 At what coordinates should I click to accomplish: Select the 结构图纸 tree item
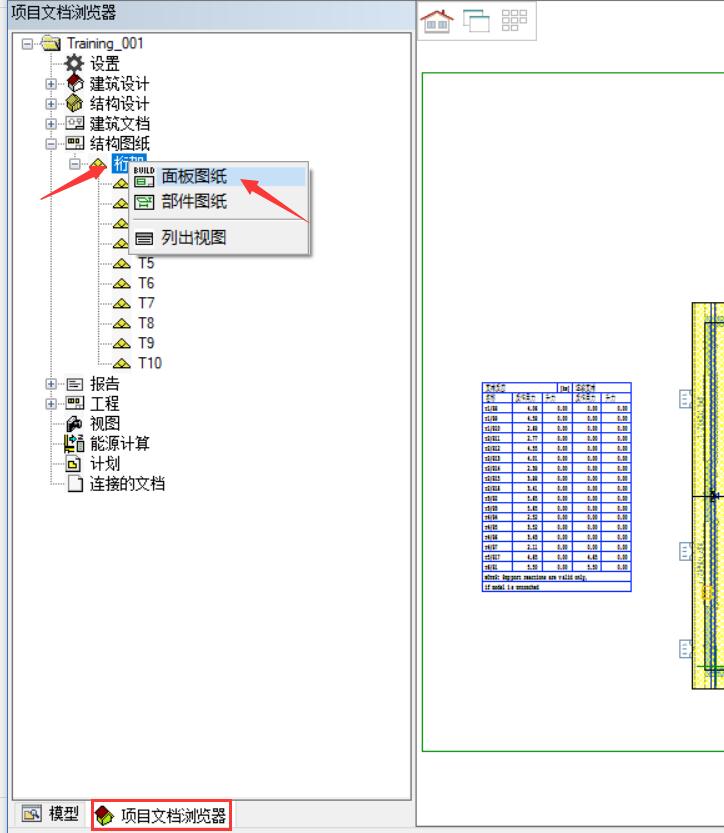click(x=120, y=143)
